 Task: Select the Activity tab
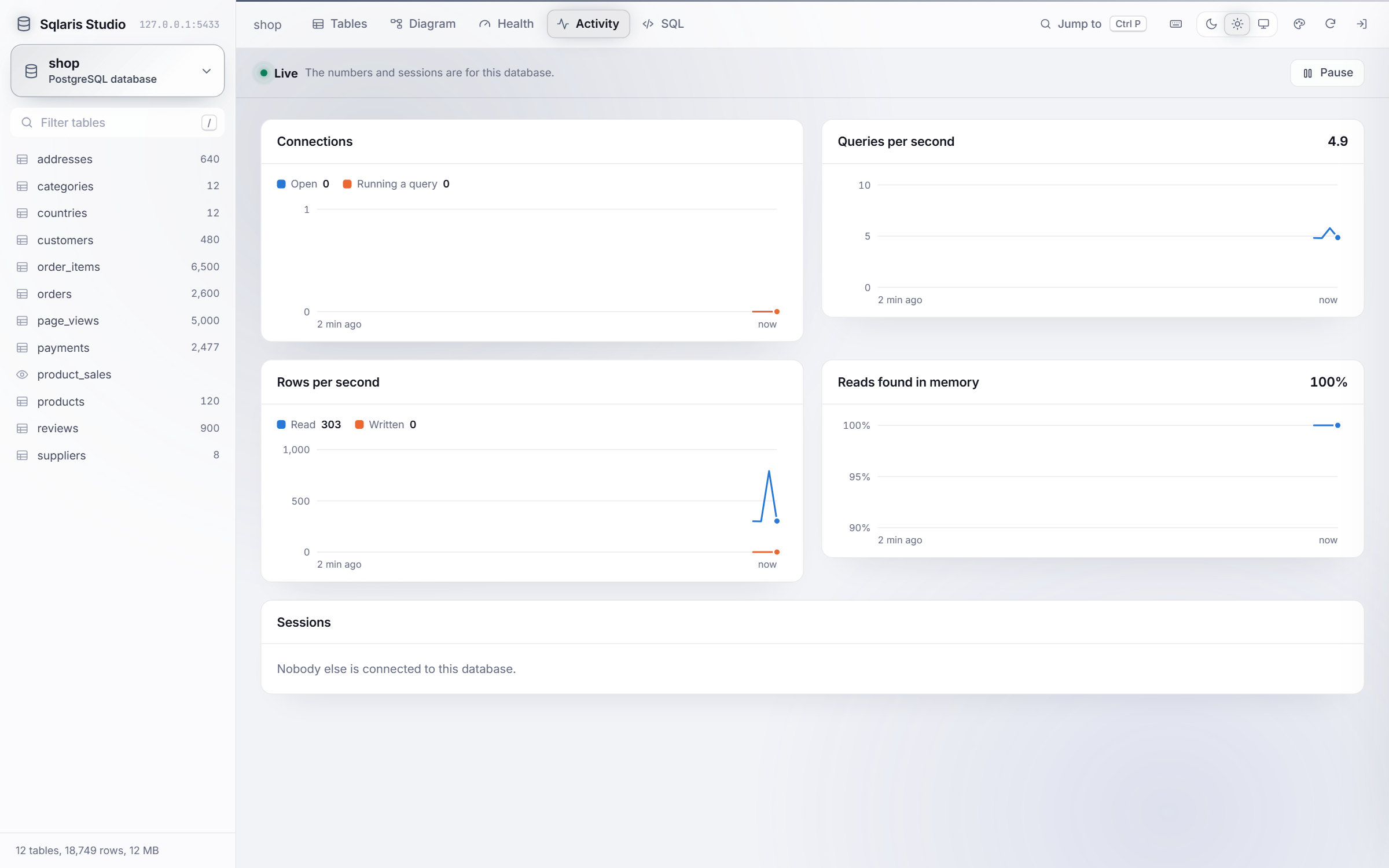pos(588,24)
